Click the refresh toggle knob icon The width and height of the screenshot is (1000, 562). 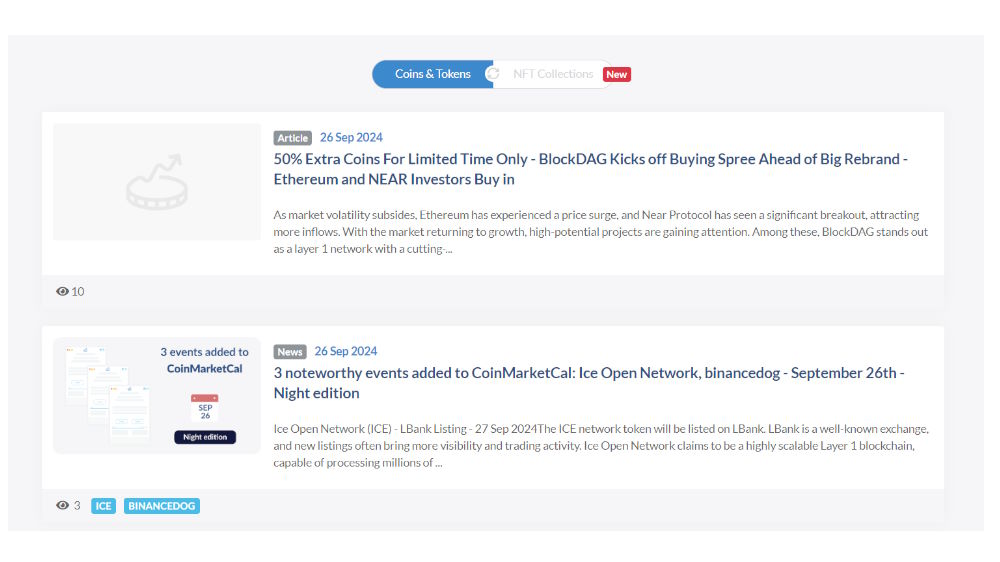click(493, 74)
